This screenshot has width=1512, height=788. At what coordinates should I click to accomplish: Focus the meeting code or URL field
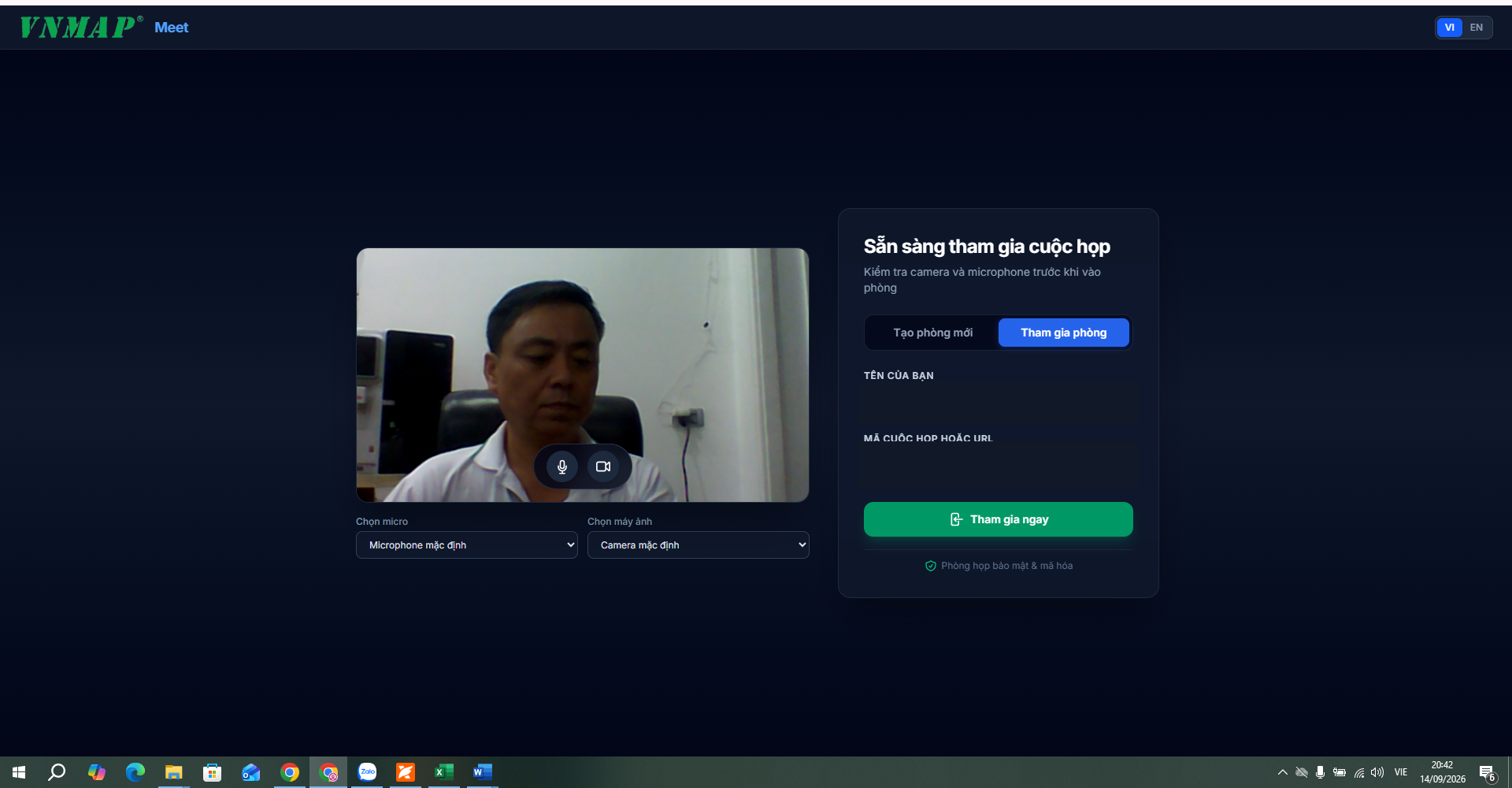[999, 466]
